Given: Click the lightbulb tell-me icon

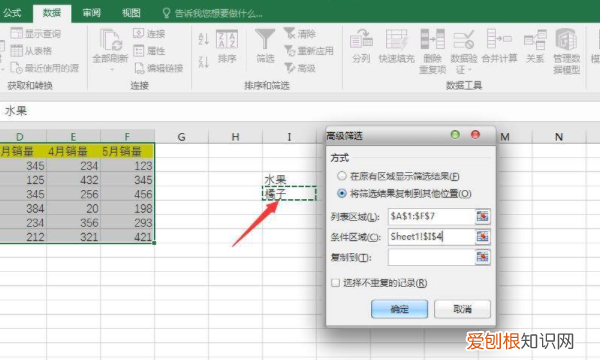Looking at the screenshot, I should coord(166,13).
